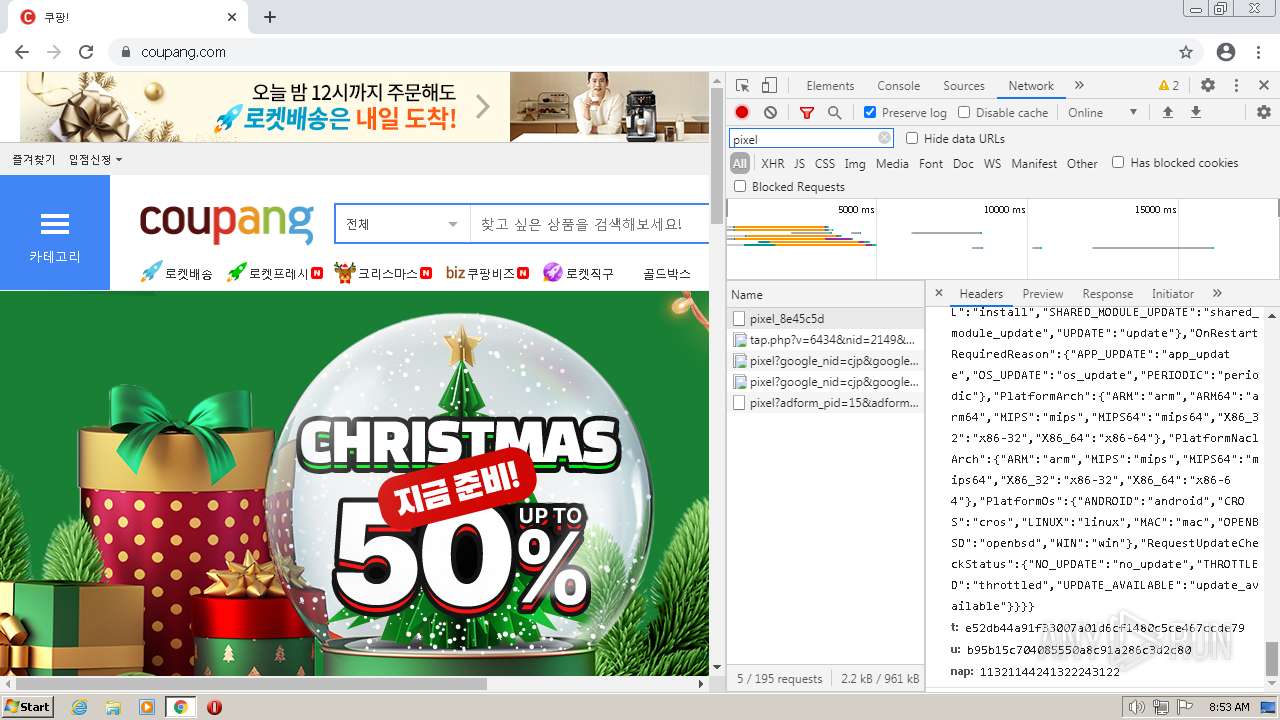Filter requests by JS
The height and width of the screenshot is (720, 1280).
pyautogui.click(x=799, y=164)
